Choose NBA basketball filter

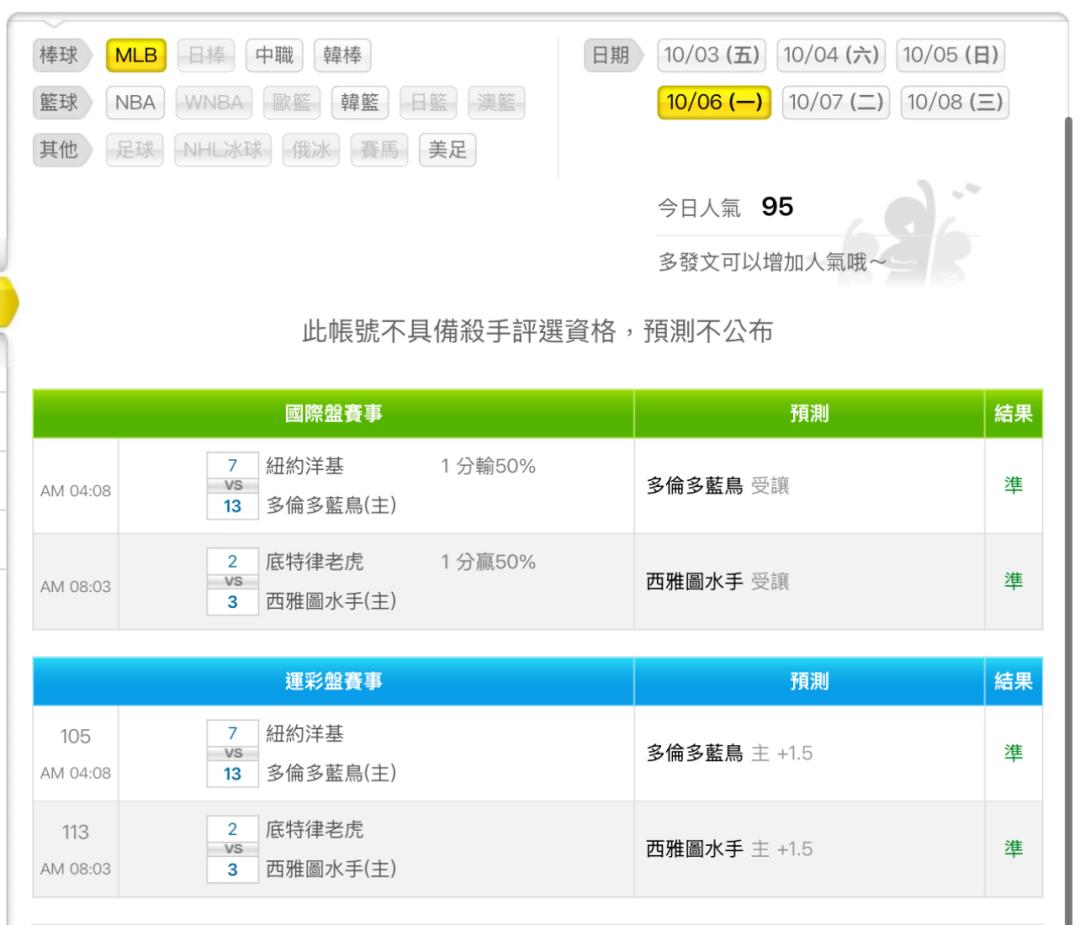(x=135, y=103)
